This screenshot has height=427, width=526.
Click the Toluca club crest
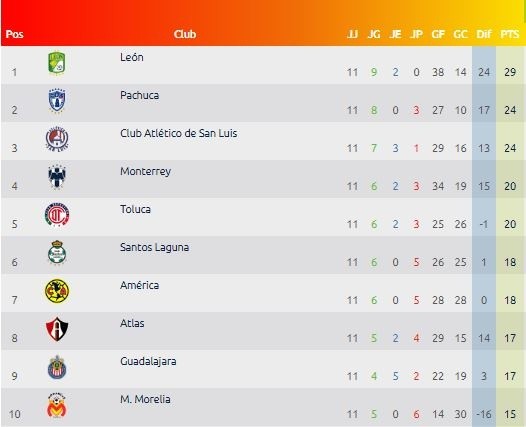click(x=57, y=215)
